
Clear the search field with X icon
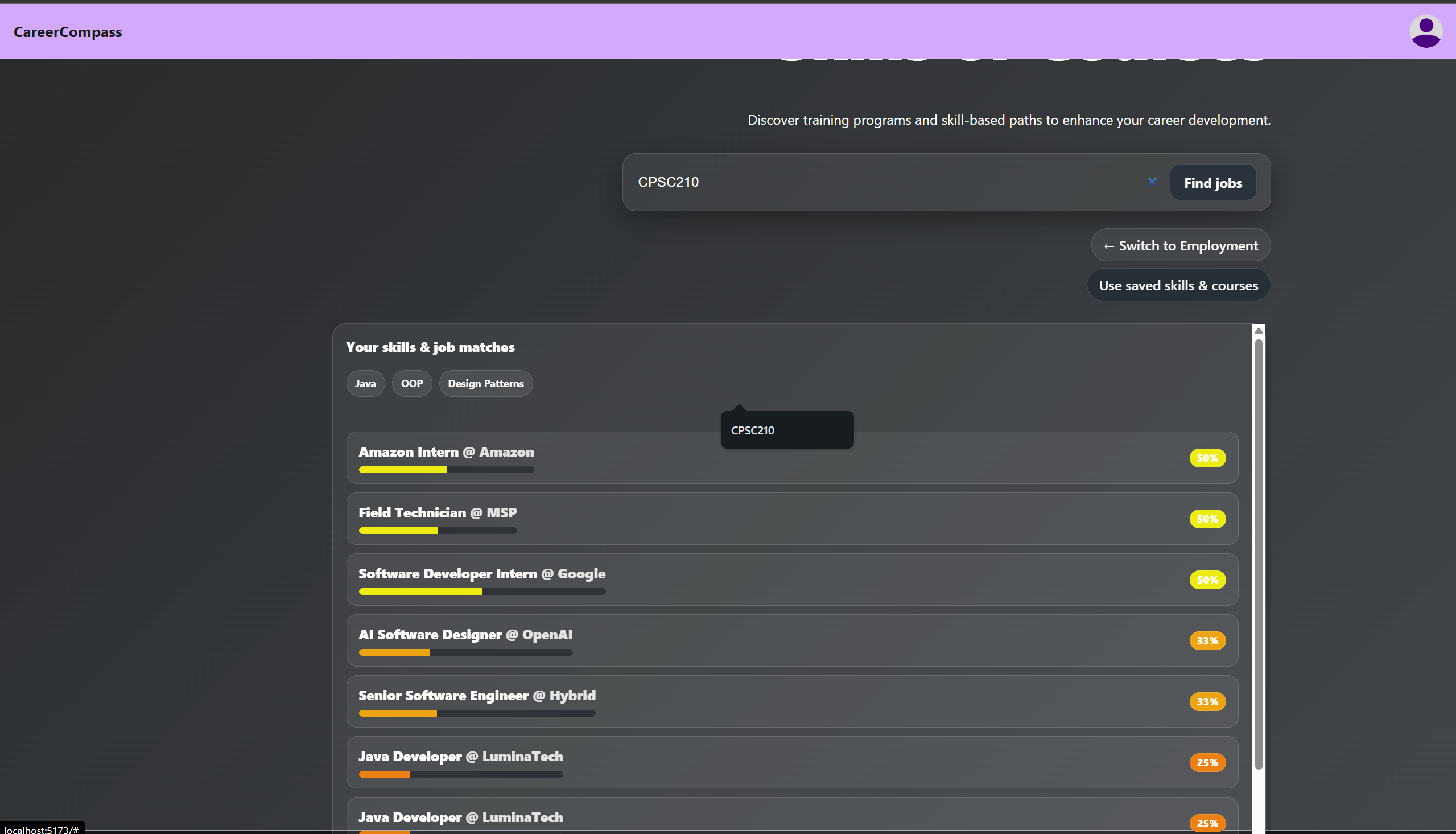[1152, 182]
